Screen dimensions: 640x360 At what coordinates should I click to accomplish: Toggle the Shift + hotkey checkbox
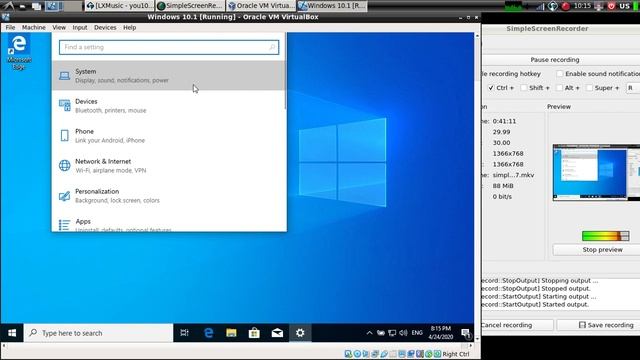pos(524,88)
